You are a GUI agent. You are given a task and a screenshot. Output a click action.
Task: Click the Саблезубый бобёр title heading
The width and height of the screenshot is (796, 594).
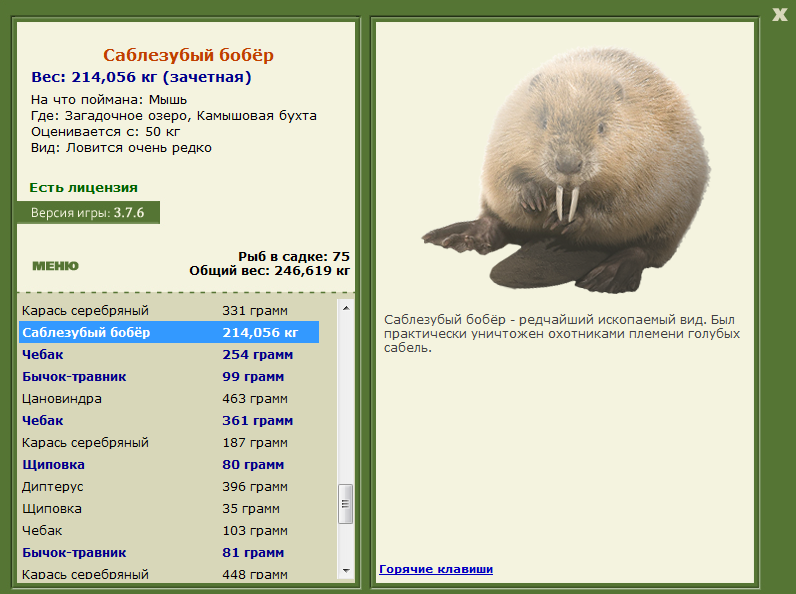coord(188,55)
